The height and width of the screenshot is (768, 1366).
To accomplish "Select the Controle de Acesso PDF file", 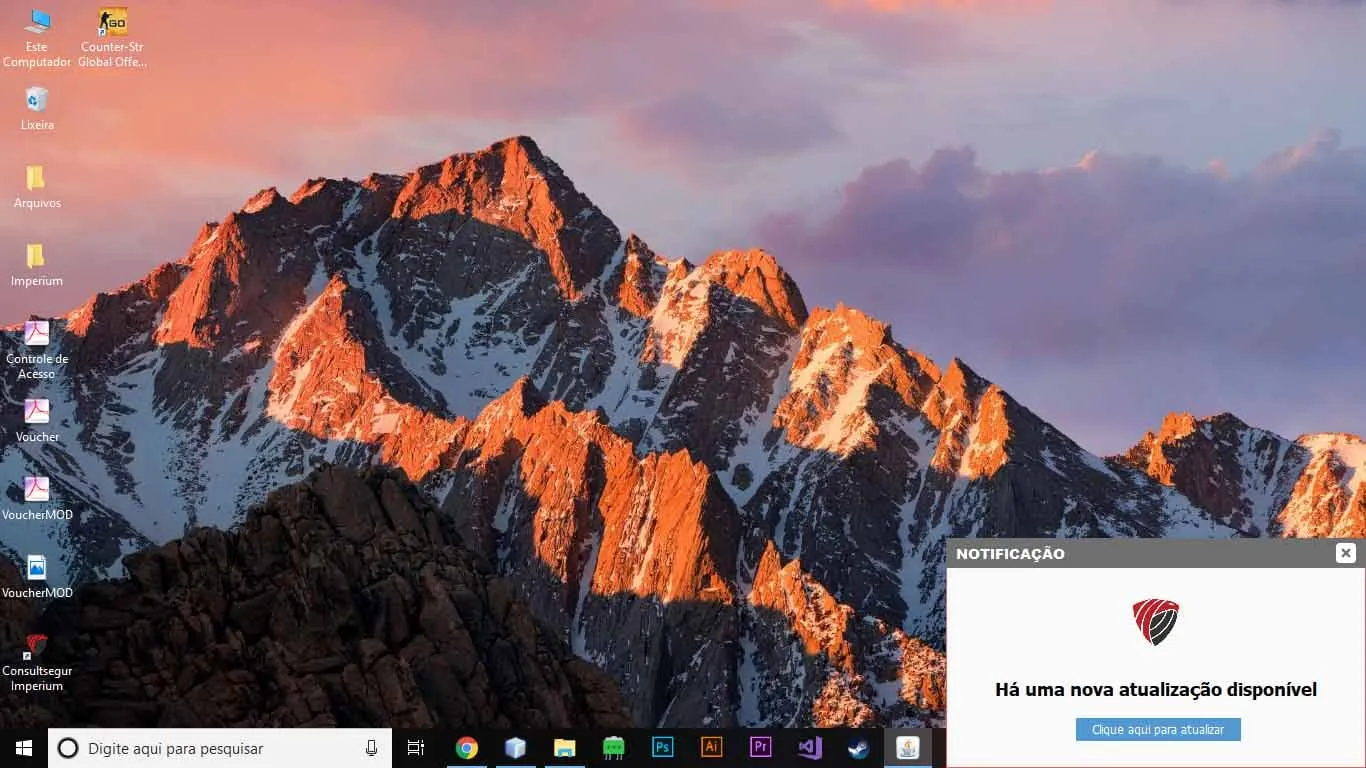I will pyautogui.click(x=37, y=350).
